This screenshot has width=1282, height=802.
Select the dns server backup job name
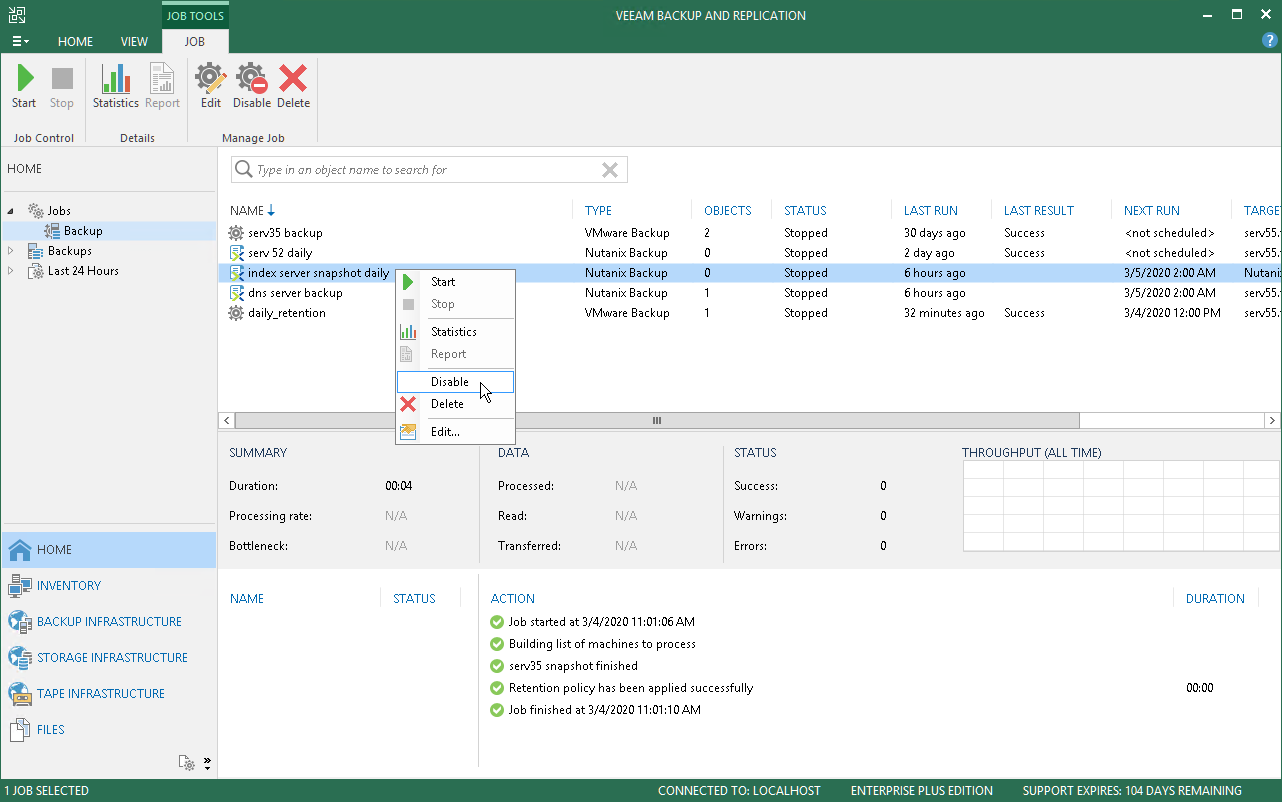click(295, 293)
